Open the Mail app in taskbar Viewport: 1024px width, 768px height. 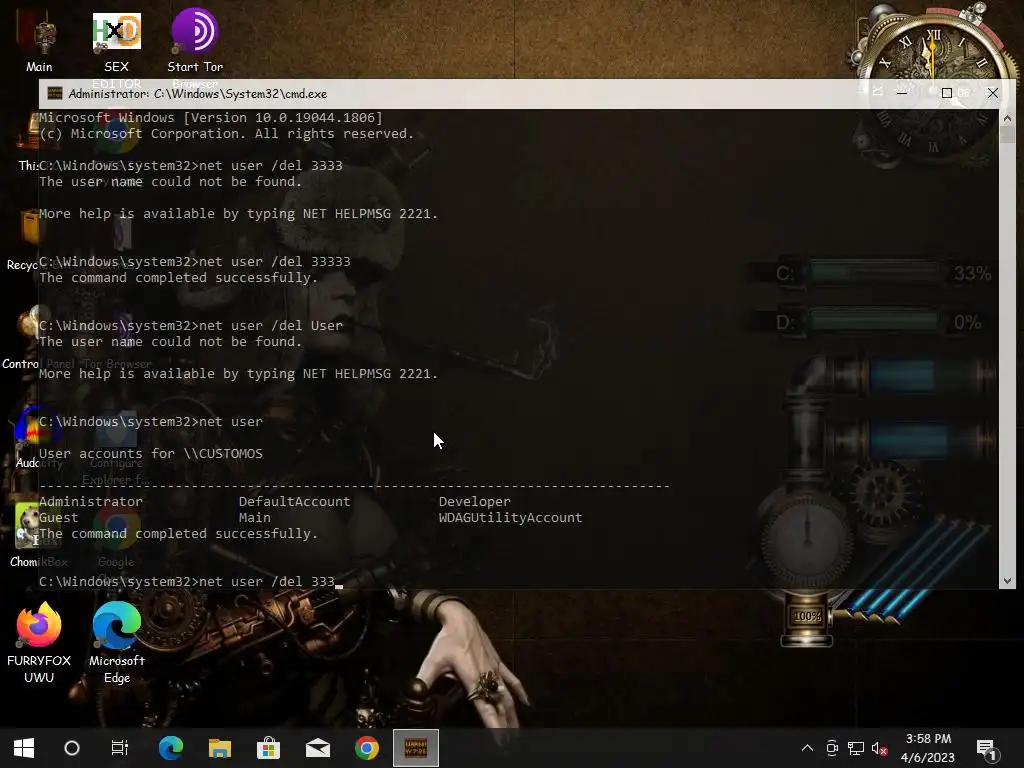coord(318,748)
